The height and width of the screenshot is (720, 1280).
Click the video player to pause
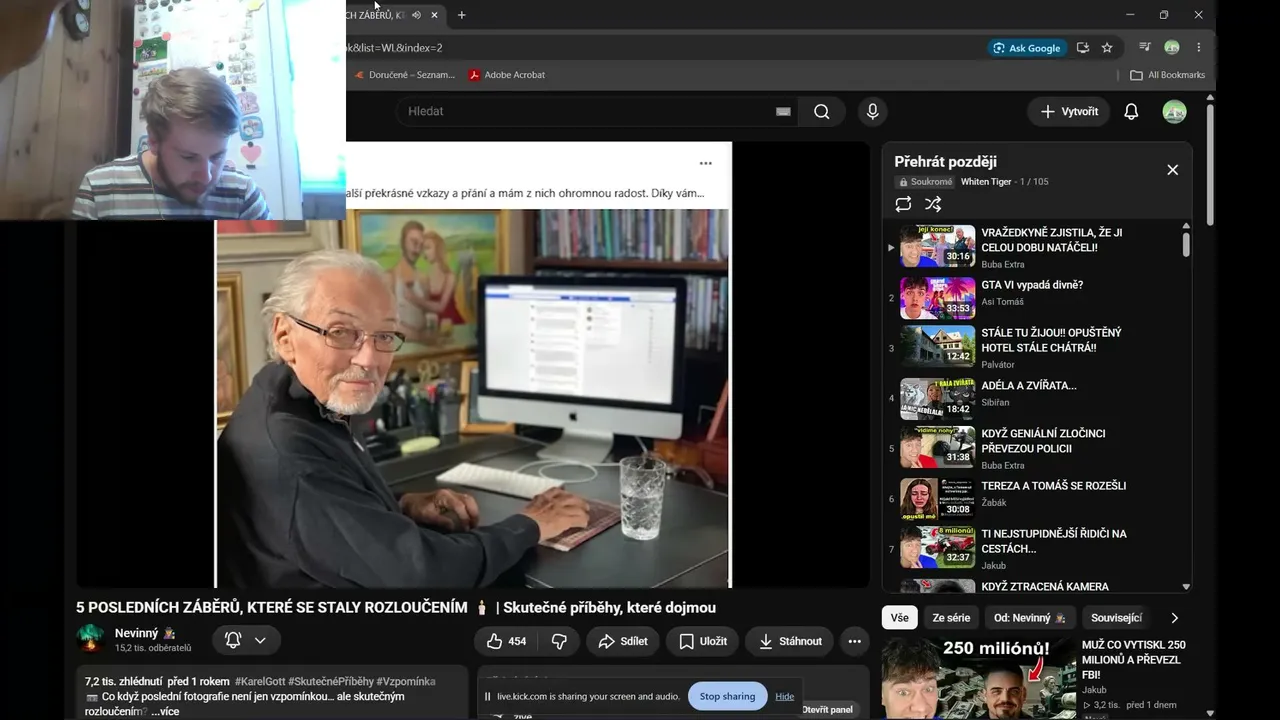[473, 365]
